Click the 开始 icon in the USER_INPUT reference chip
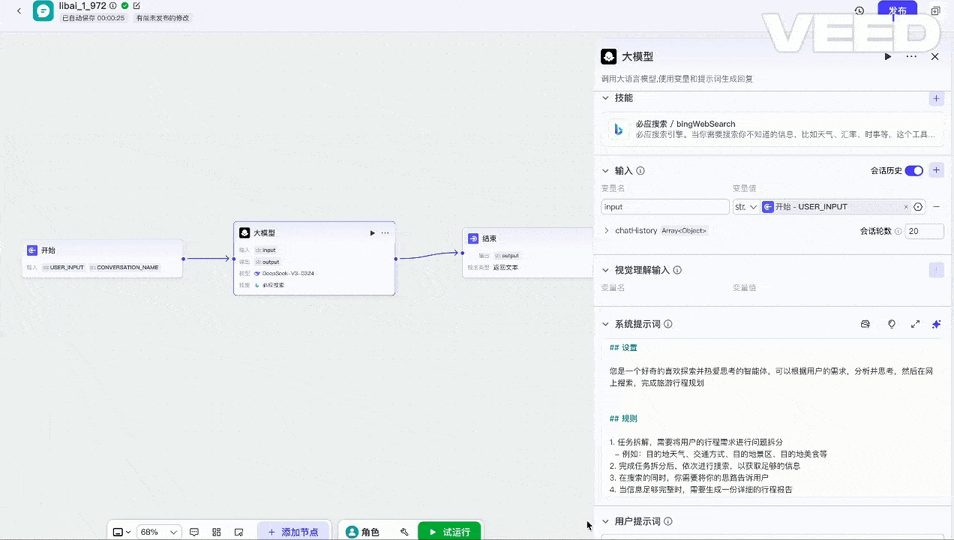This screenshot has width=954, height=540. coord(768,207)
